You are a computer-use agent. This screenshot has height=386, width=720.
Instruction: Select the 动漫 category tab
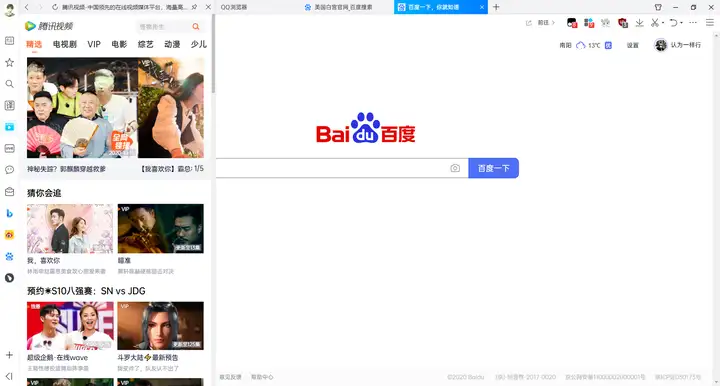tap(172, 45)
